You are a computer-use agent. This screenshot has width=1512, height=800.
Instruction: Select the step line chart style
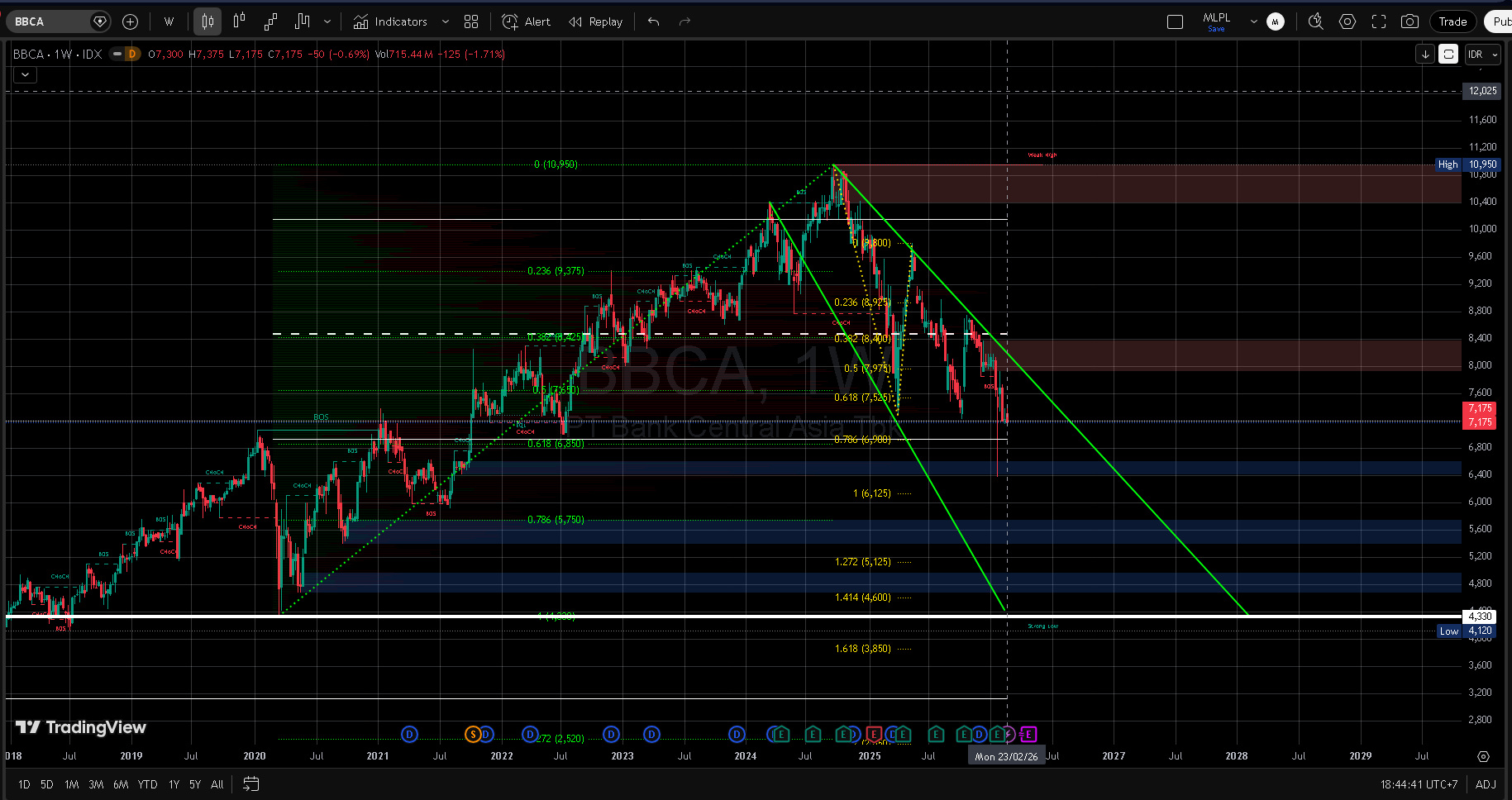pyautogui.click(x=303, y=21)
